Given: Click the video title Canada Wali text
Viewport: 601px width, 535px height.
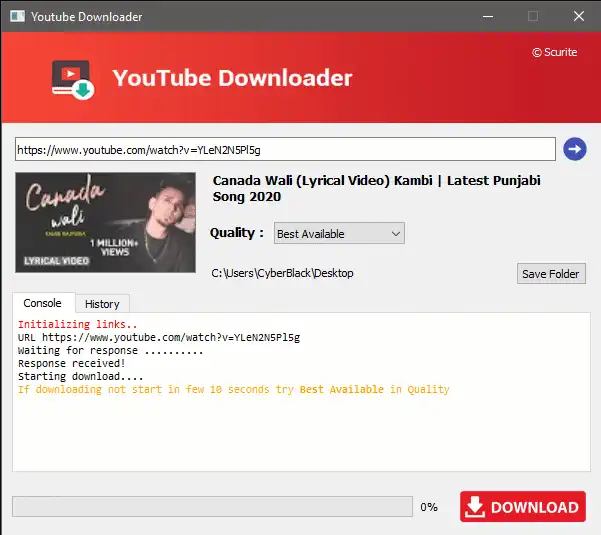Looking at the screenshot, I should 376,188.
